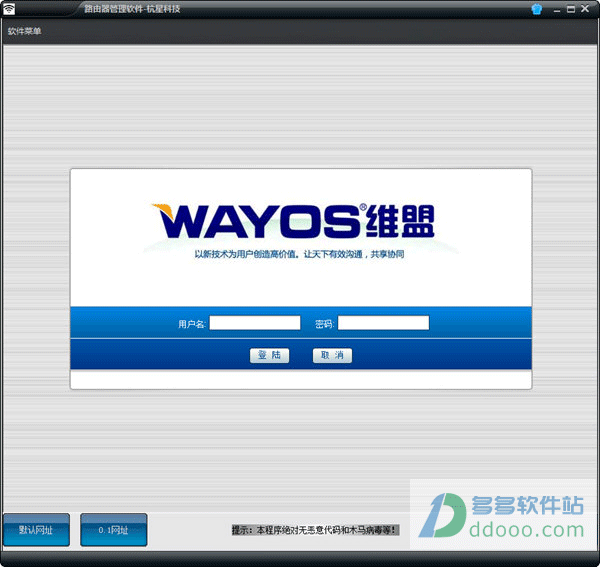Maximize the router management window
Viewport: 600px width, 567px height.
pos(571,9)
